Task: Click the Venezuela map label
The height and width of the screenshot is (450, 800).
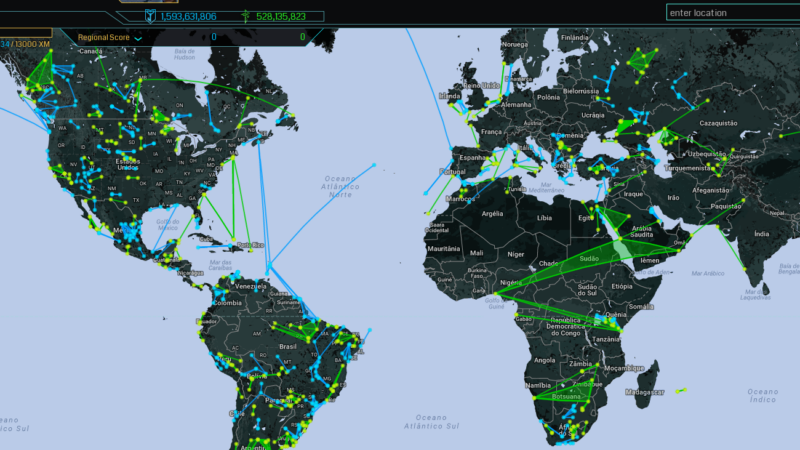Action: tap(251, 286)
